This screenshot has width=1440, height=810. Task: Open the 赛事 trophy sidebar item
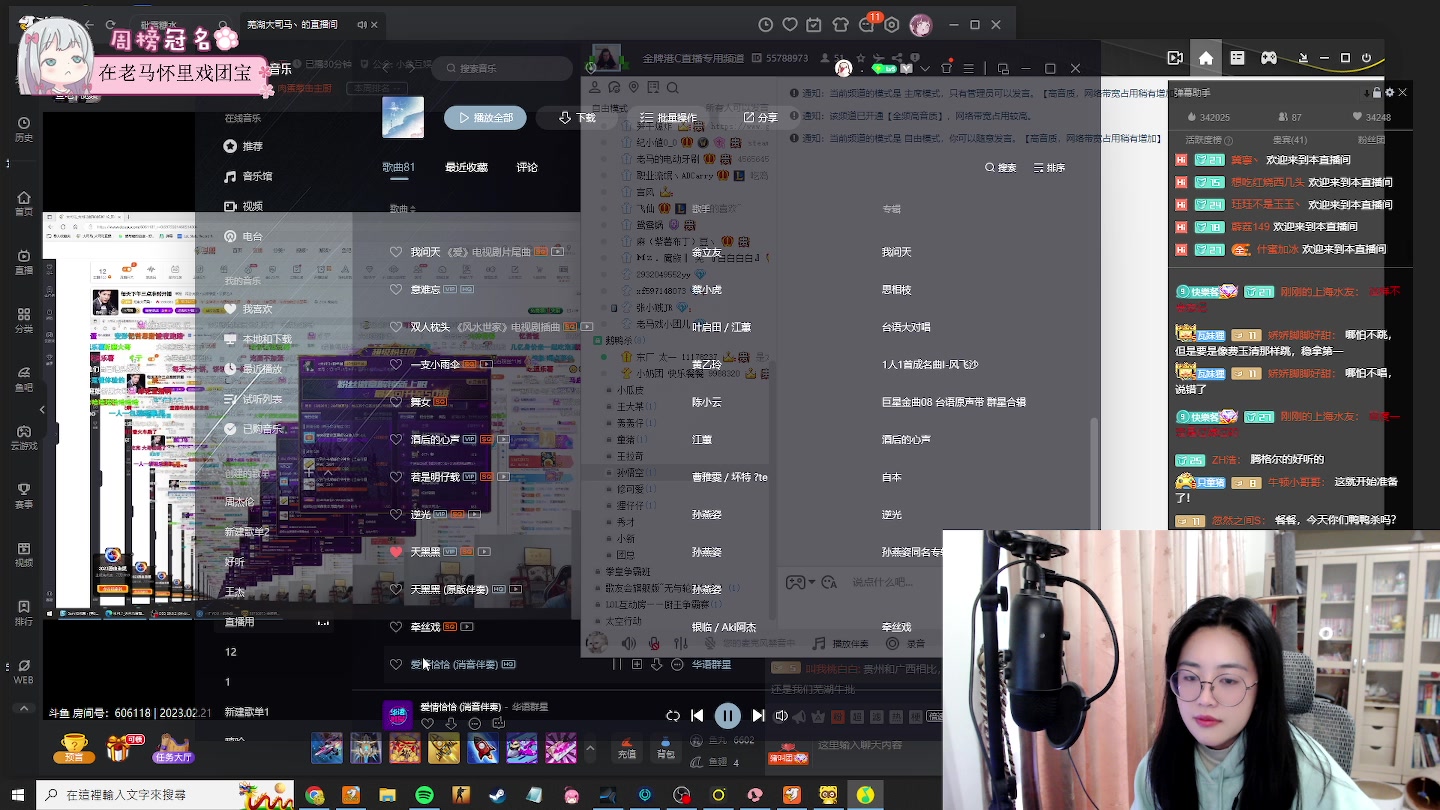coord(23,495)
